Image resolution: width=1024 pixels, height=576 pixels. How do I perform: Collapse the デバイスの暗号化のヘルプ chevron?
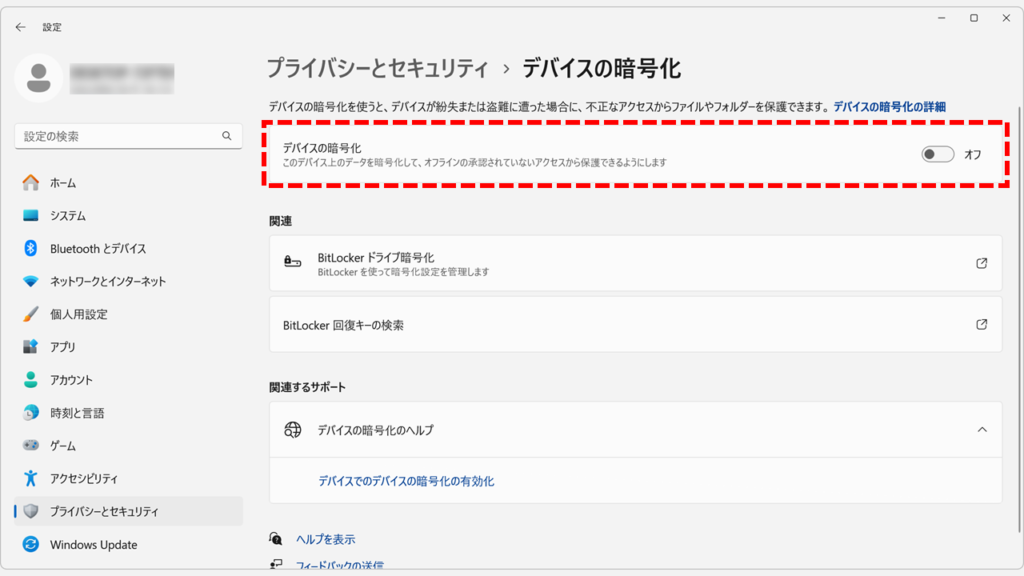(982, 430)
